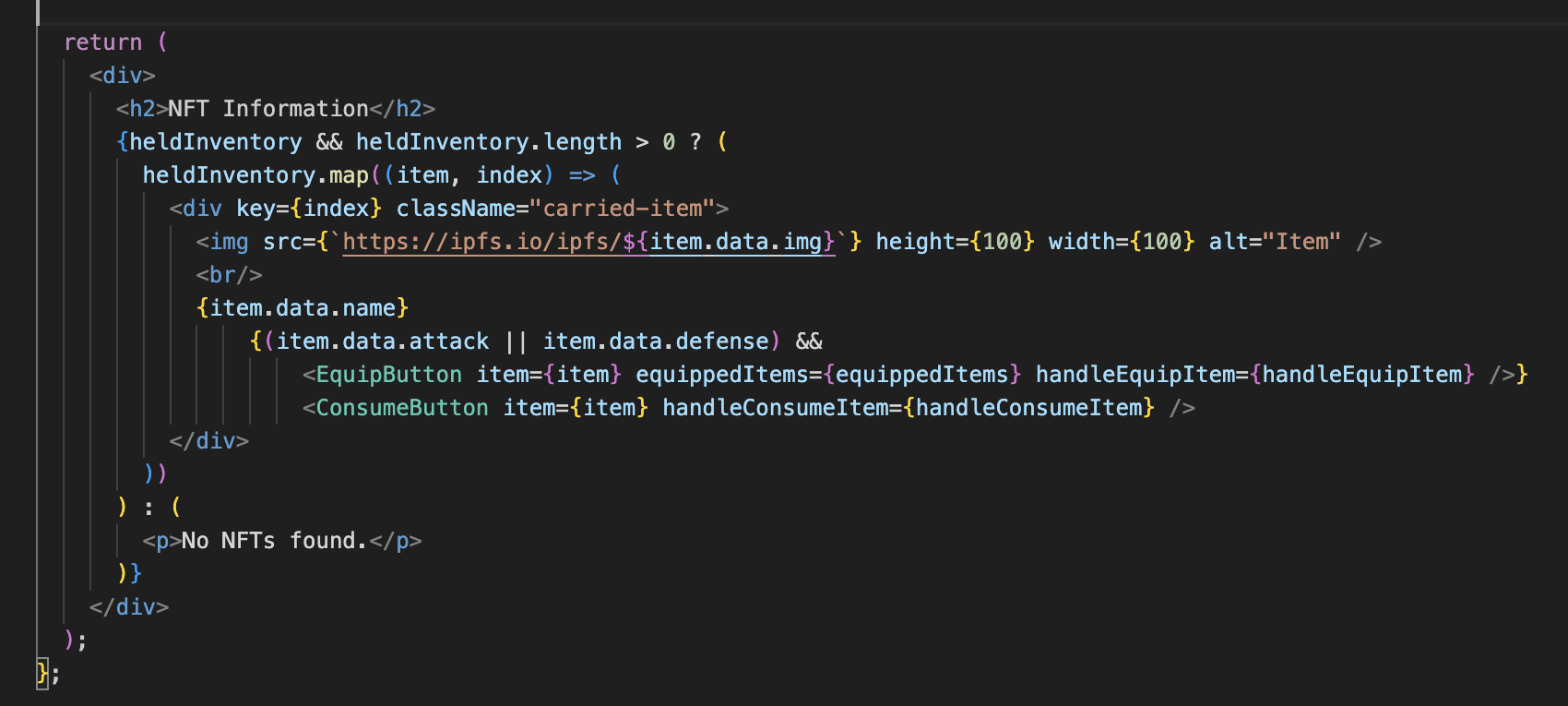Click the arrow function => operator

(582, 175)
